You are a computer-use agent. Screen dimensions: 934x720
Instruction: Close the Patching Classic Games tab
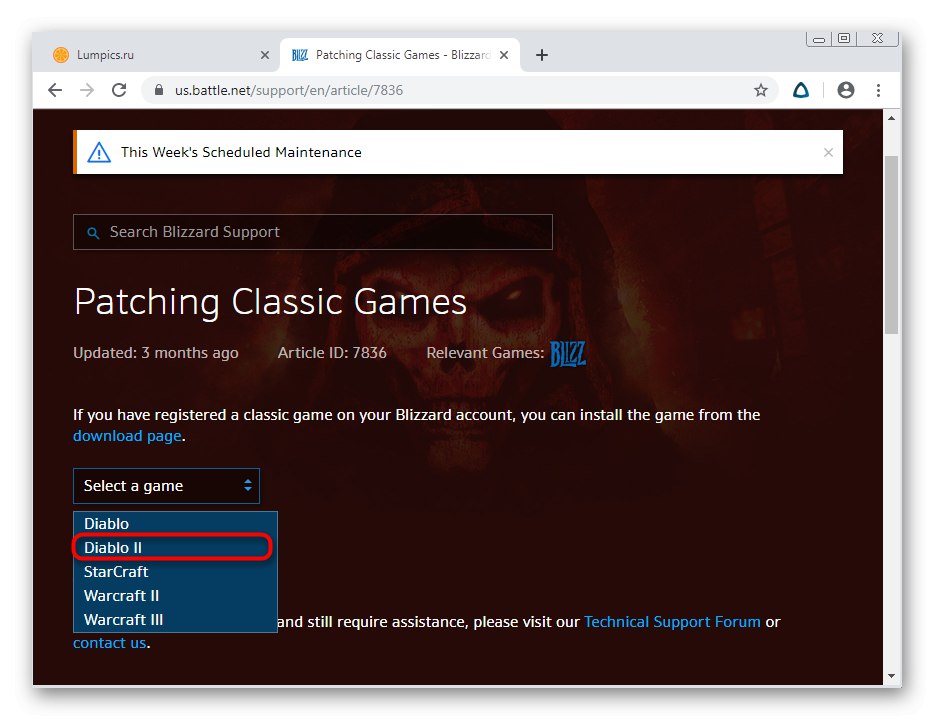[504, 55]
